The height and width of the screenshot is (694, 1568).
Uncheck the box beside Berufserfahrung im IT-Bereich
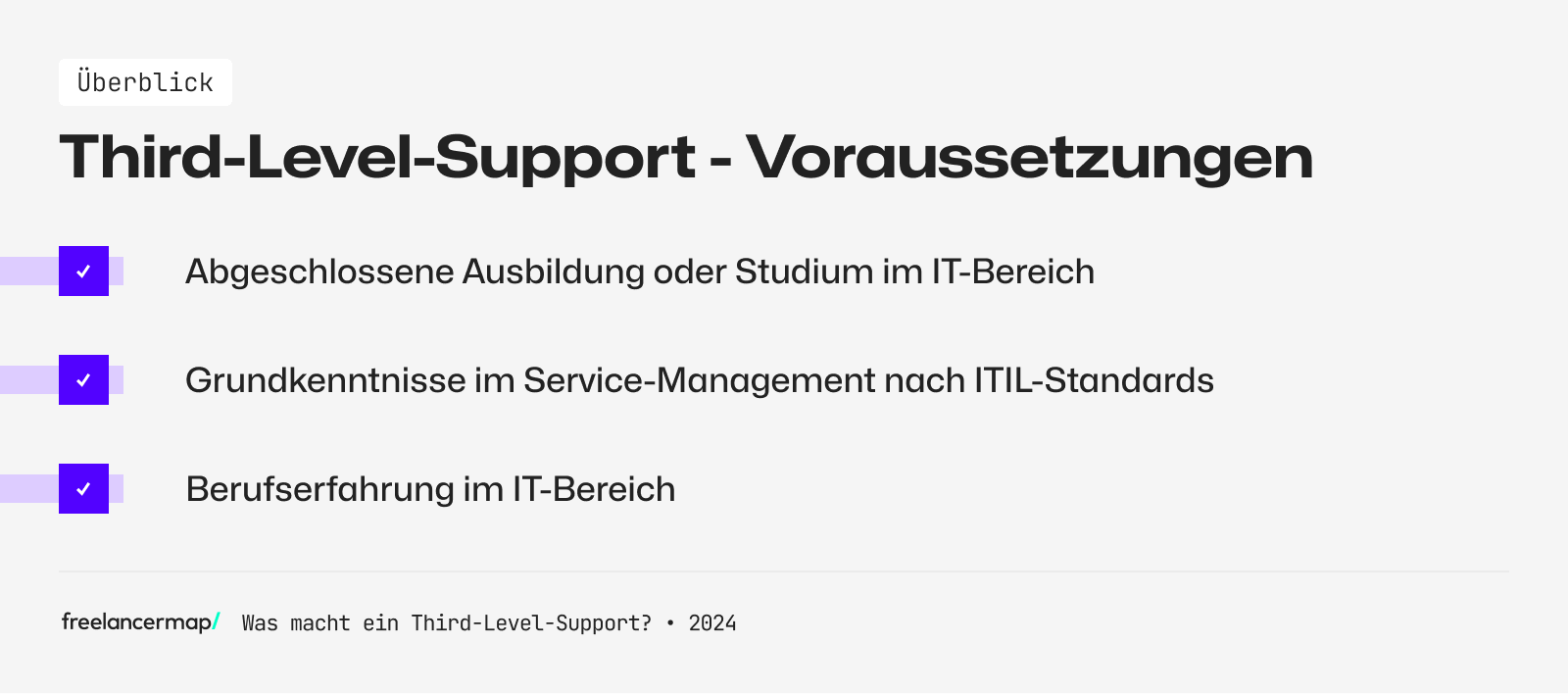pyautogui.click(x=83, y=489)
